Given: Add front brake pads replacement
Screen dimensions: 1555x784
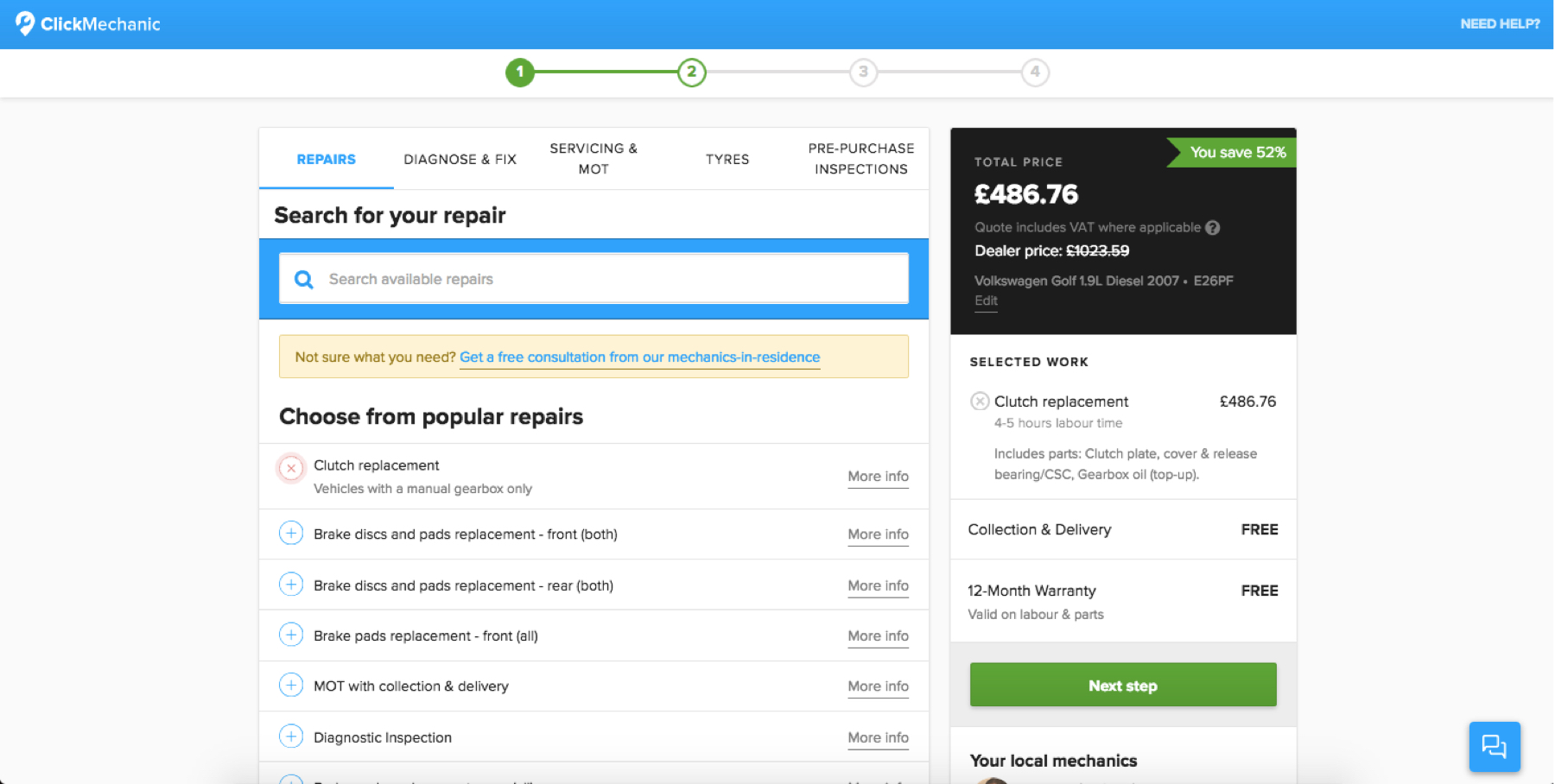Looking at the screenshot, I should point(291,635).
